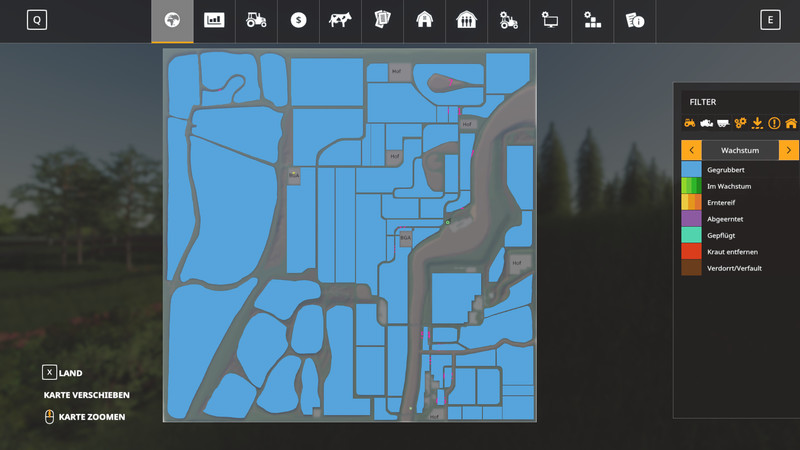Click the green Im Wachstum swatch
800x450 pixels.
tap(691, 186)
